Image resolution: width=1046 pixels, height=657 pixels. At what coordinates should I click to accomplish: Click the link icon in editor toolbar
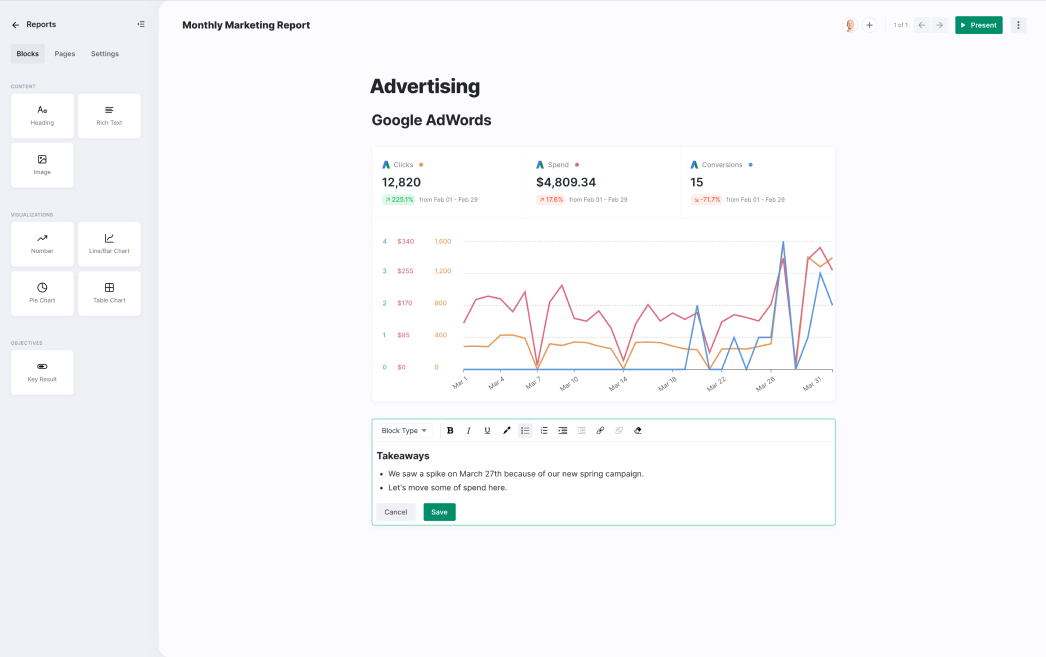[600, 430]
